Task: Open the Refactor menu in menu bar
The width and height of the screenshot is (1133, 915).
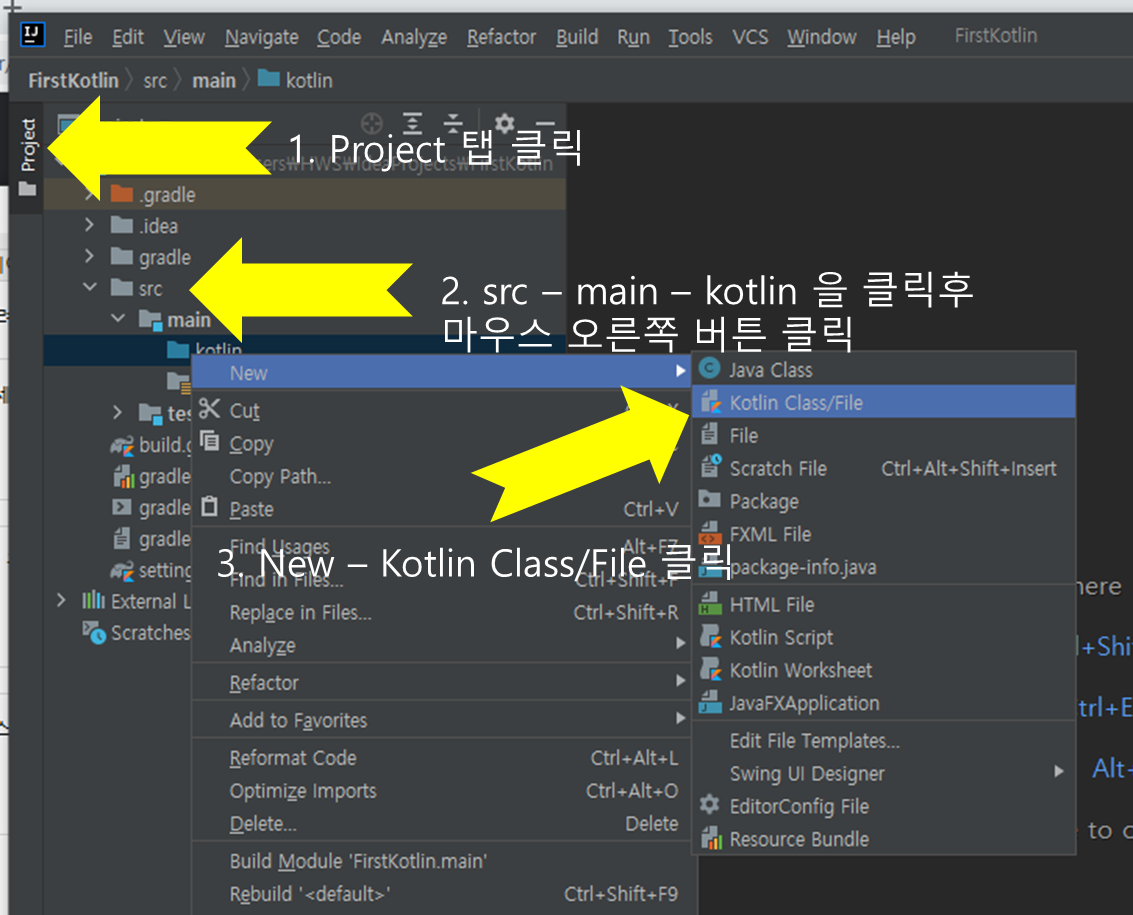Action: tap(501, 37)
